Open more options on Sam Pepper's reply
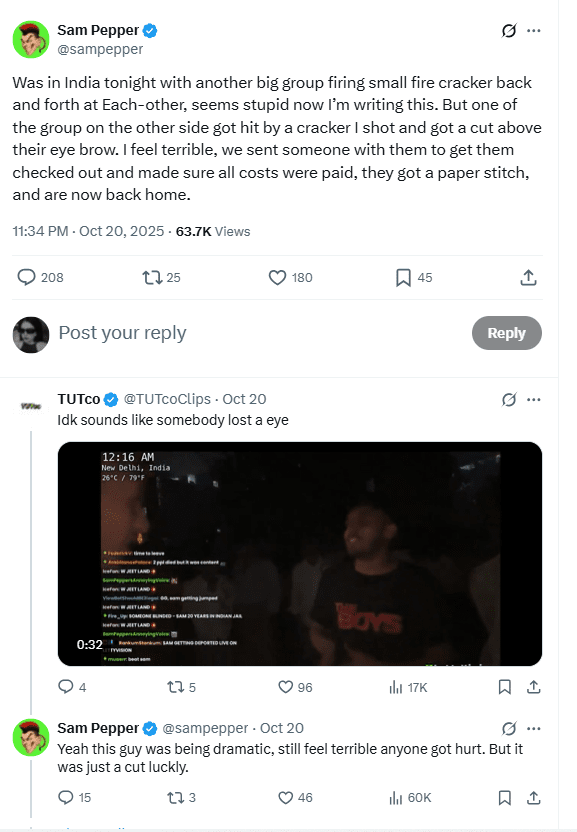577x832 pixels. point(532,728)
